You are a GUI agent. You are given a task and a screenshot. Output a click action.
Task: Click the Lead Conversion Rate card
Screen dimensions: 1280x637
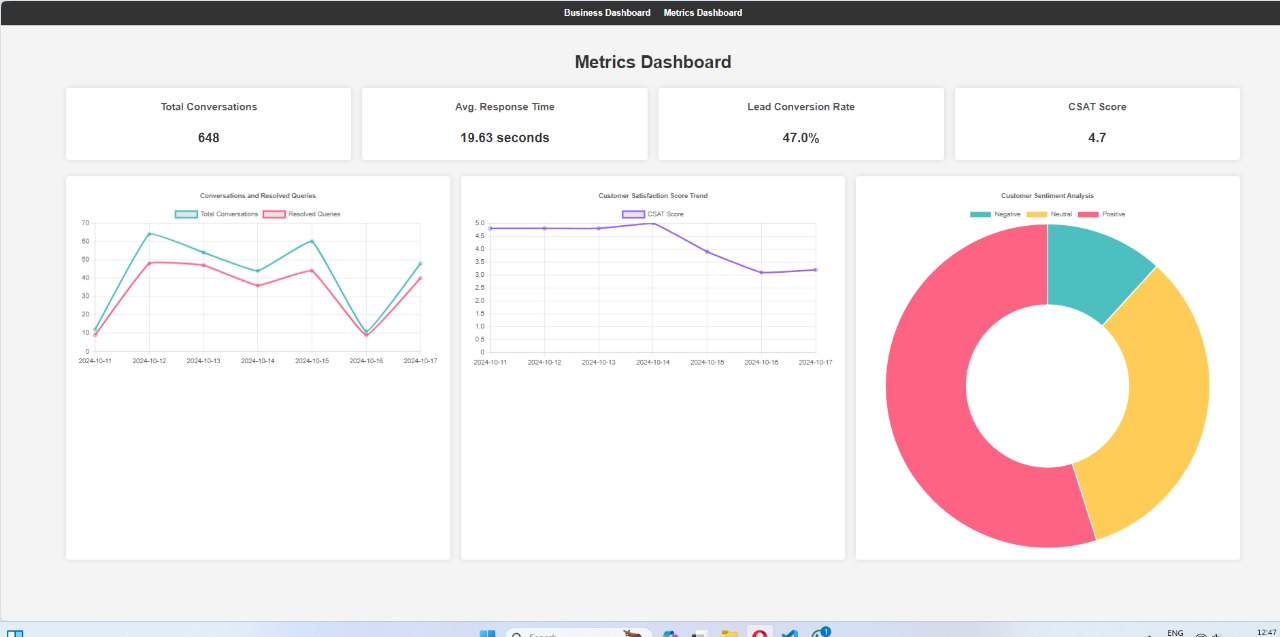(x=801, y=123)
